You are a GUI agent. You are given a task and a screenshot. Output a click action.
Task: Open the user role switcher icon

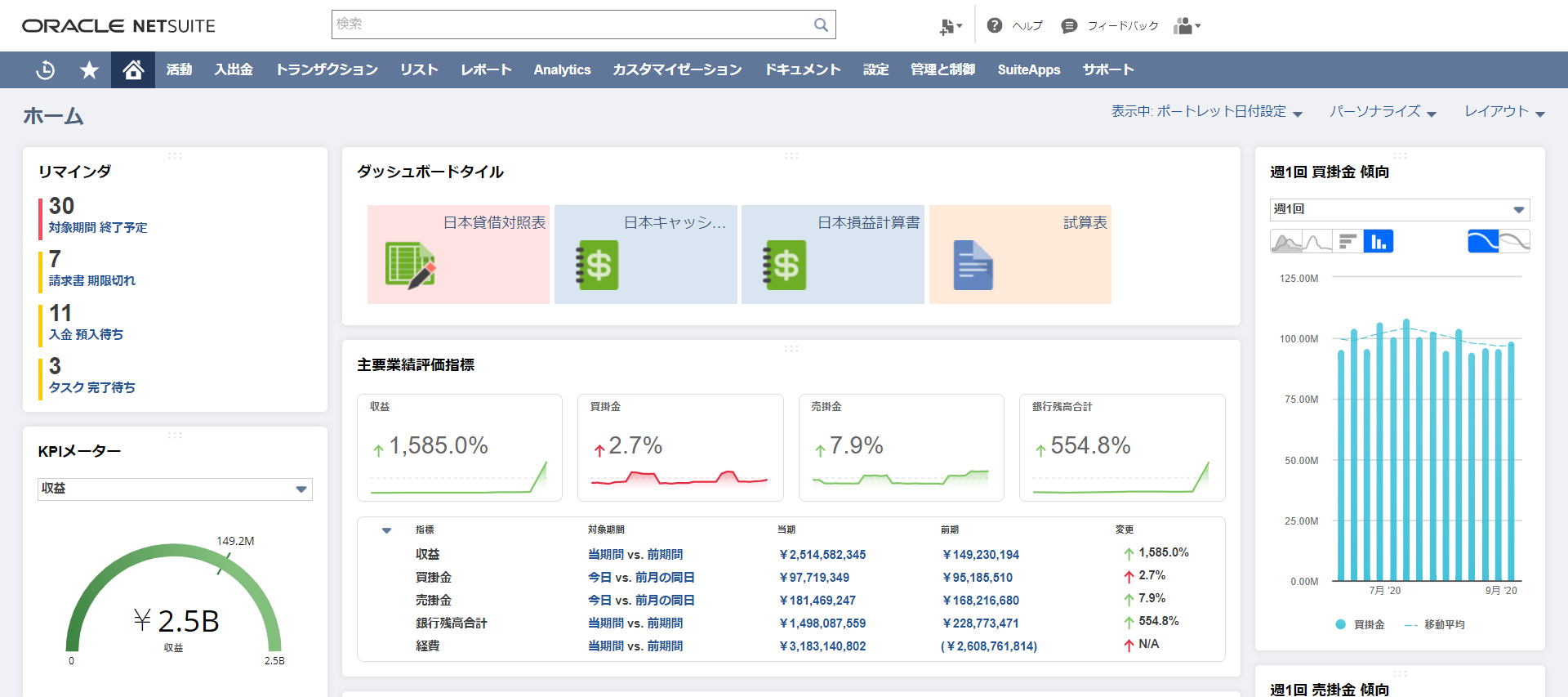1187,26
